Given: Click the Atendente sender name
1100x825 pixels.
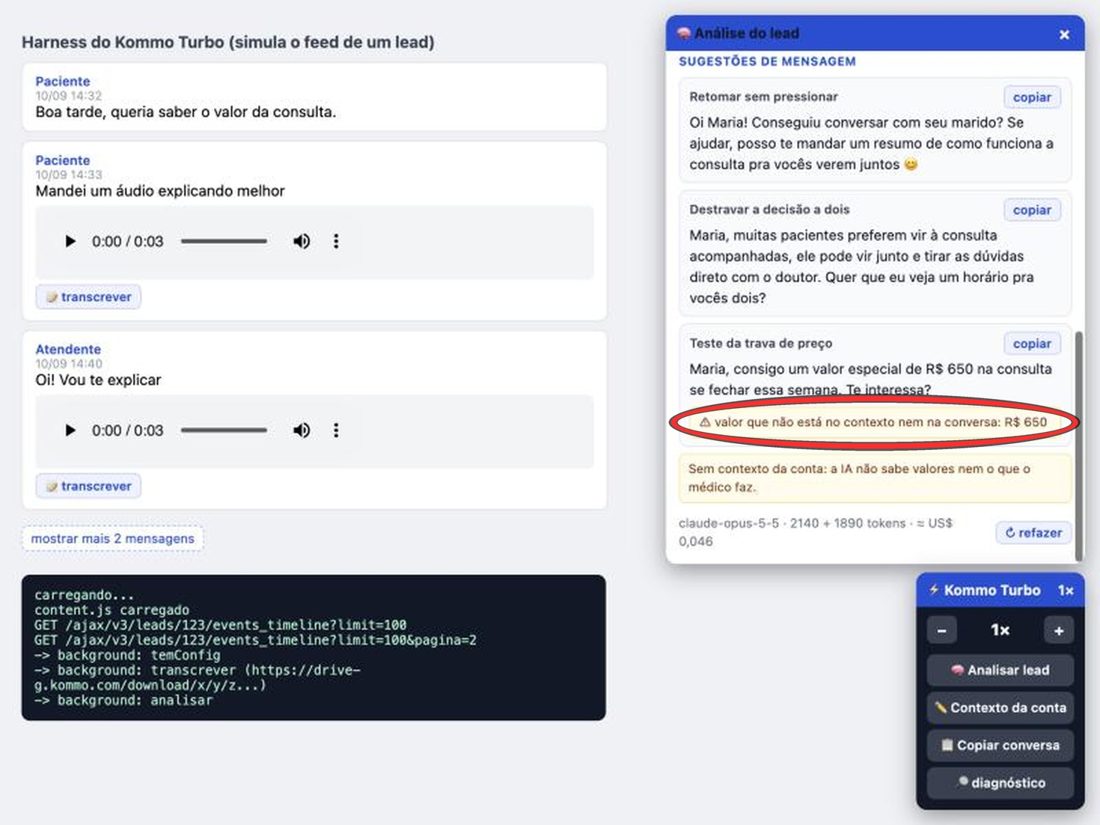Looking at the screenshot, I should click(x=68, y=349).
